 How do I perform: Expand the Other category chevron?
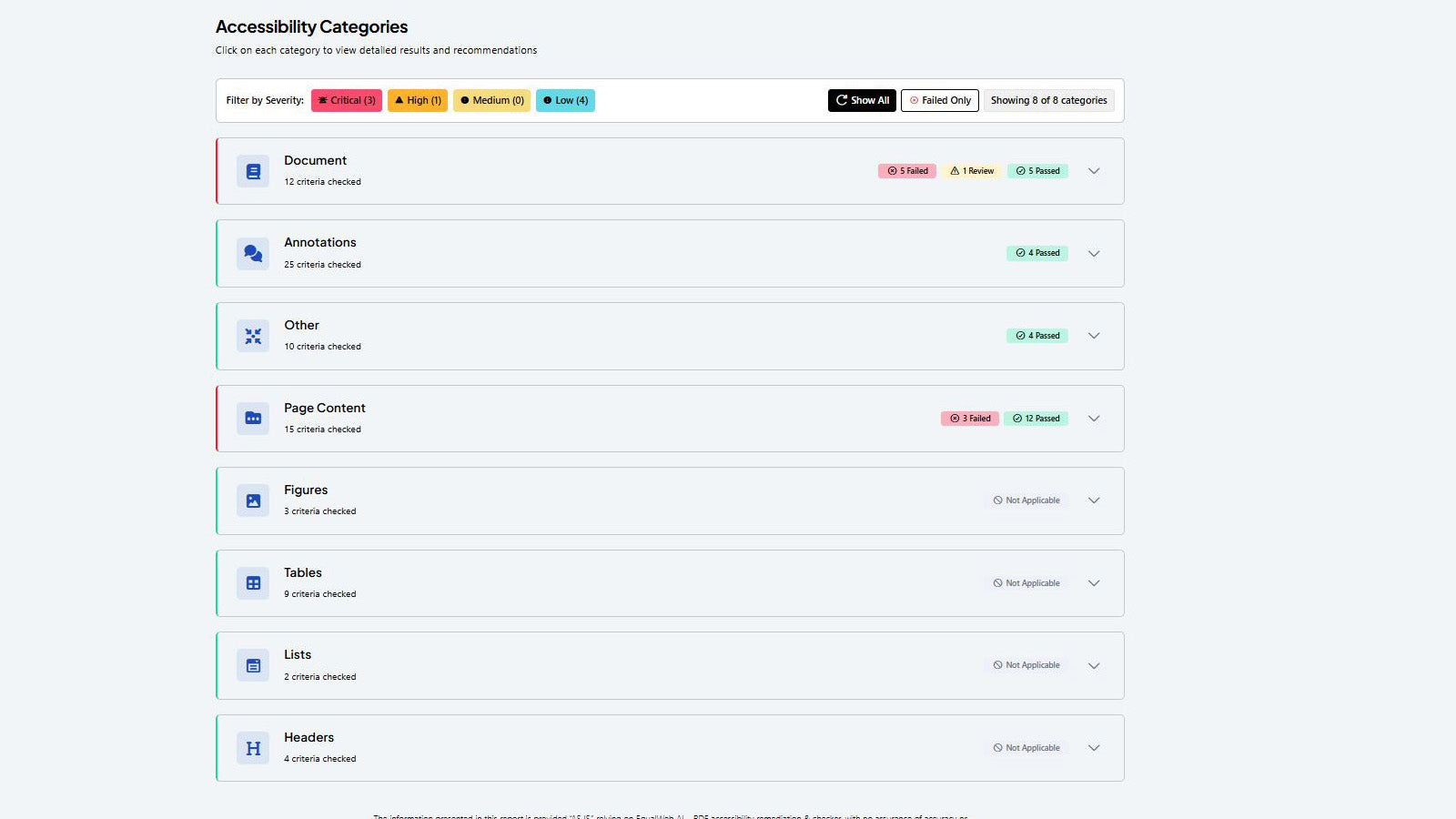tap(1094, 336)
